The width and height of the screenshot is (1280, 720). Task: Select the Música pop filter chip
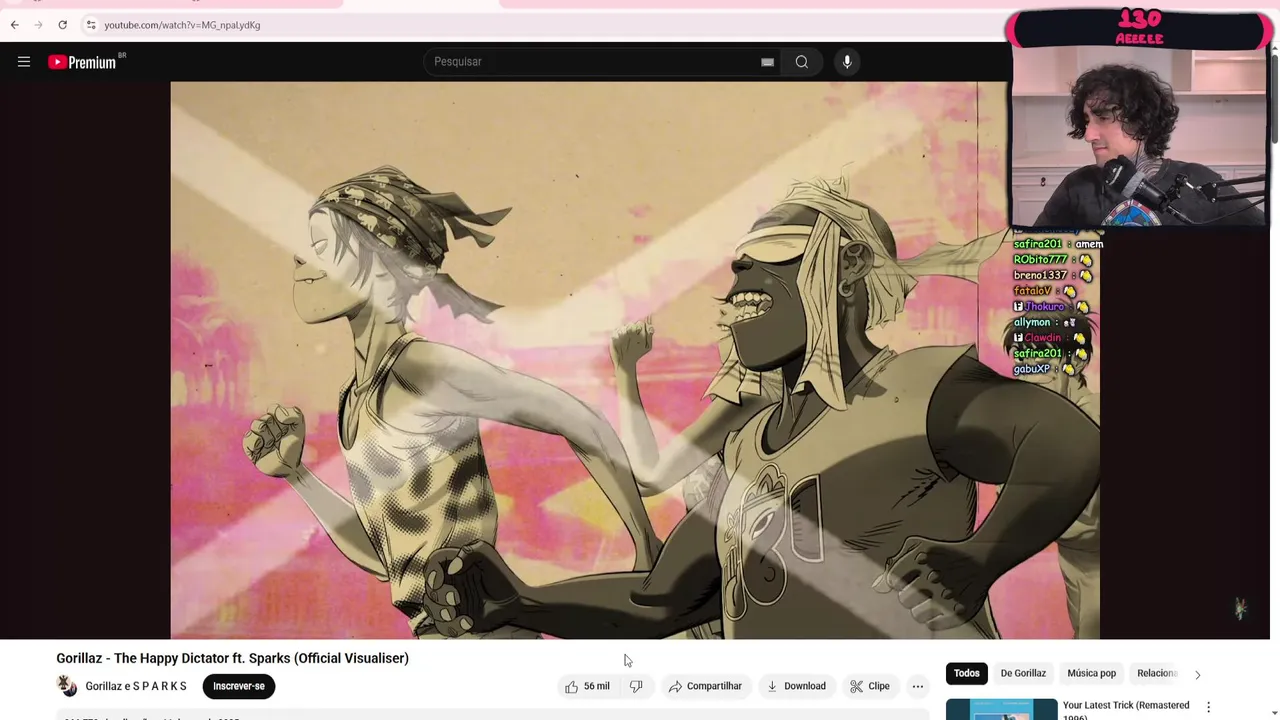pyautogui.click(x=1091, y=673)
